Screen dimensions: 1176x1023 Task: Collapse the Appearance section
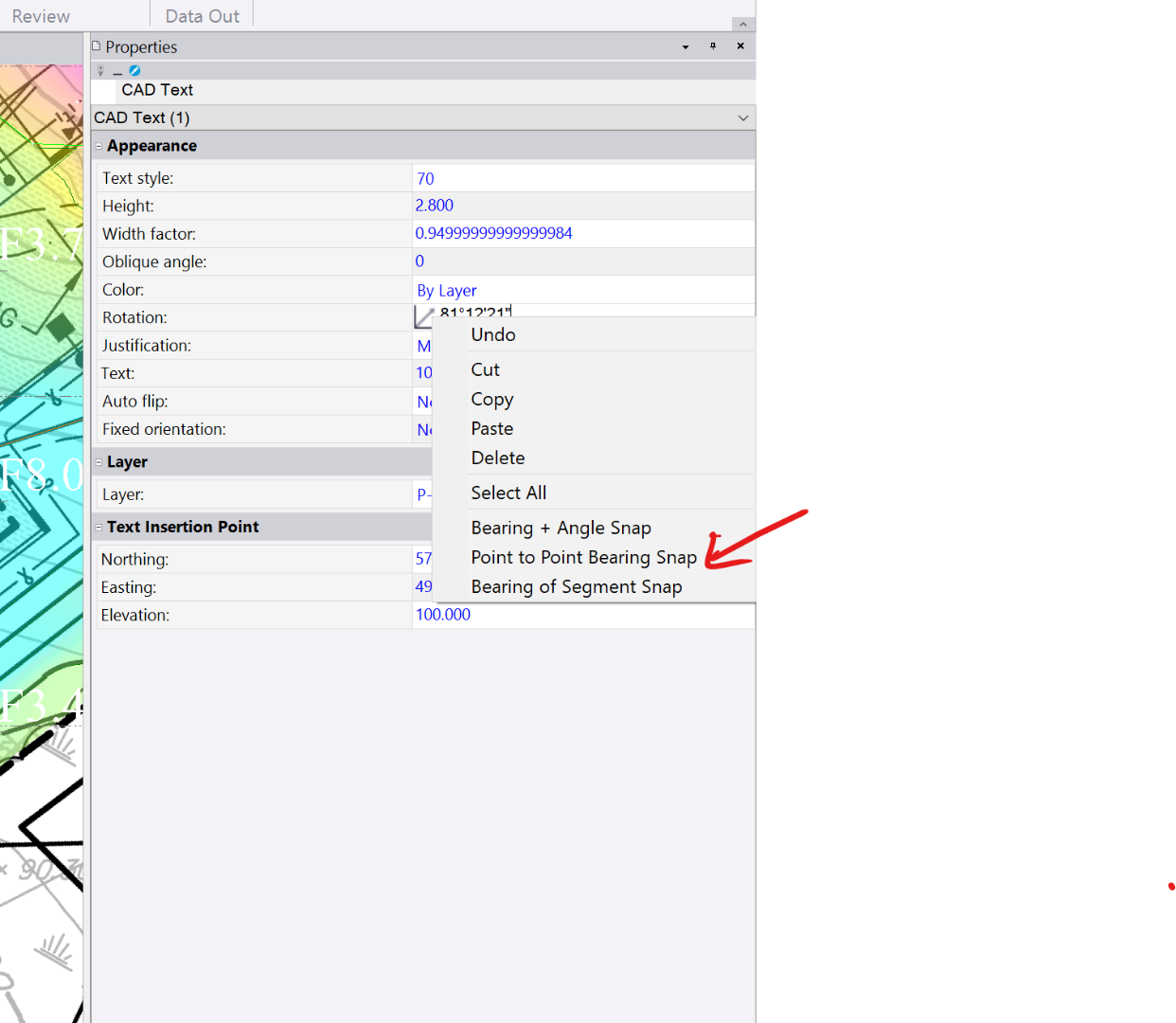98,145
